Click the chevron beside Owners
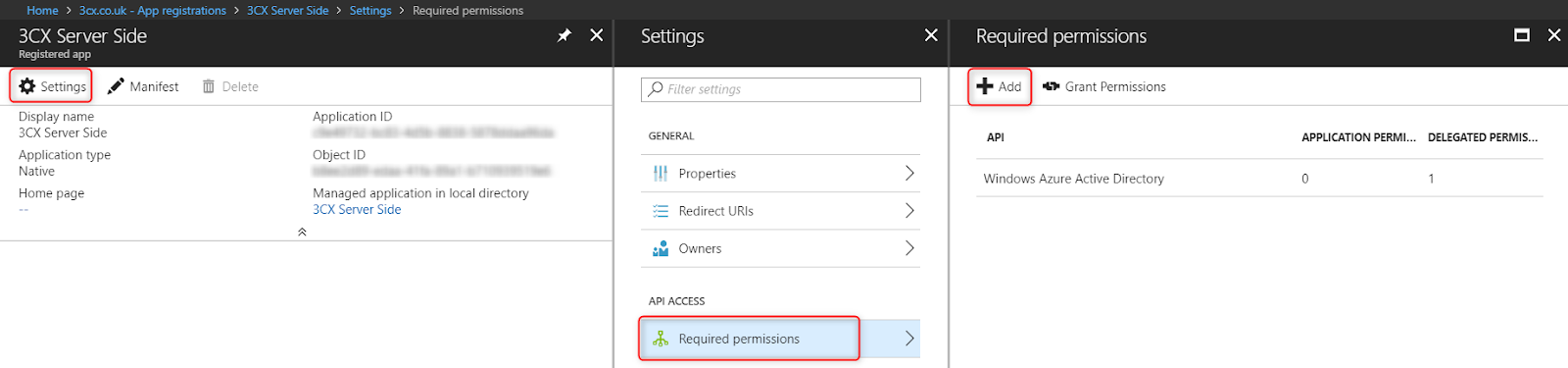The width and height of the screenshot is (1568, 368). (909, 248)
